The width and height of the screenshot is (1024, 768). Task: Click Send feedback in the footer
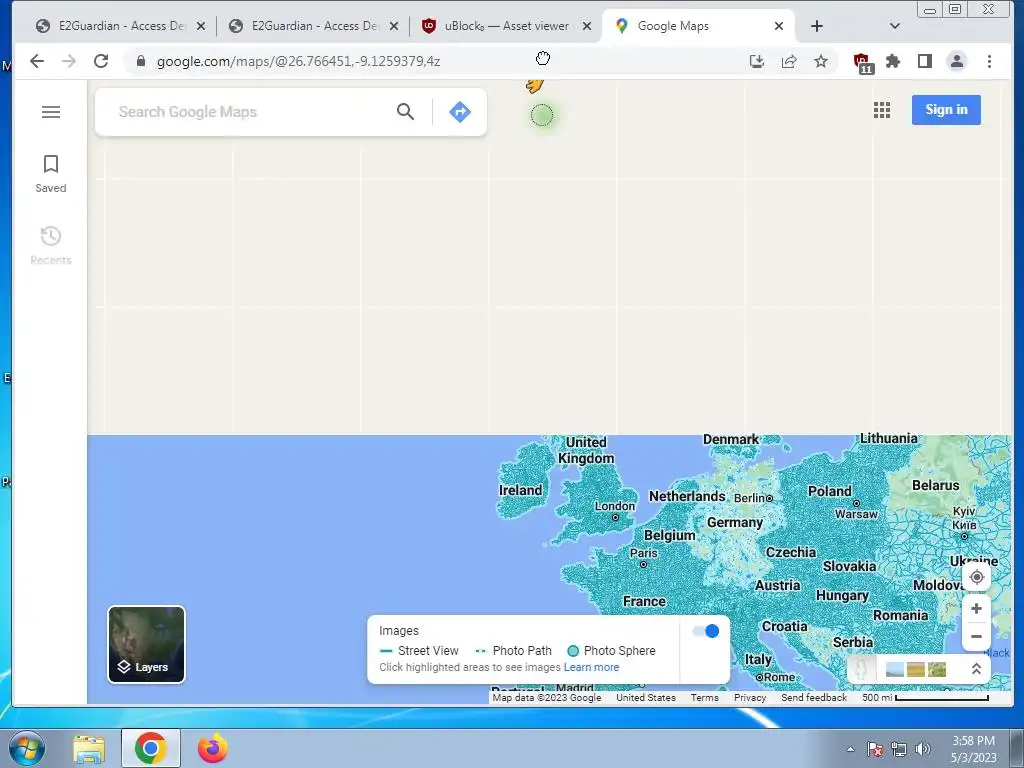814,697
